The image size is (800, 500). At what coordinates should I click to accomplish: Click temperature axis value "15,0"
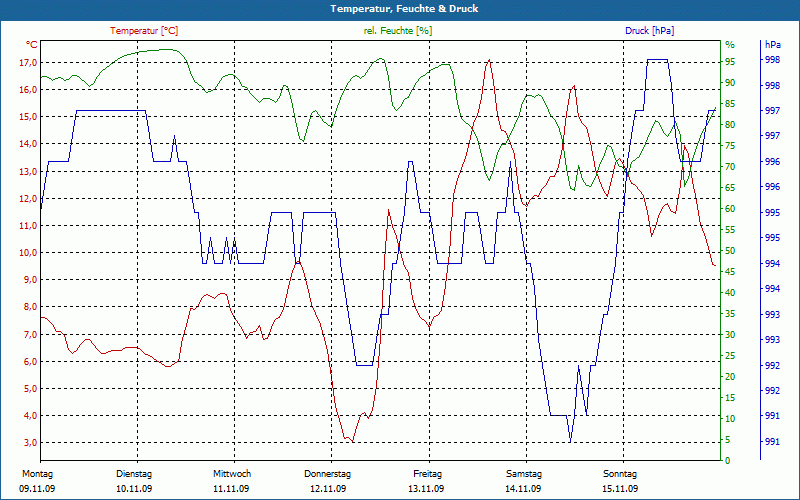coord(28,117)
